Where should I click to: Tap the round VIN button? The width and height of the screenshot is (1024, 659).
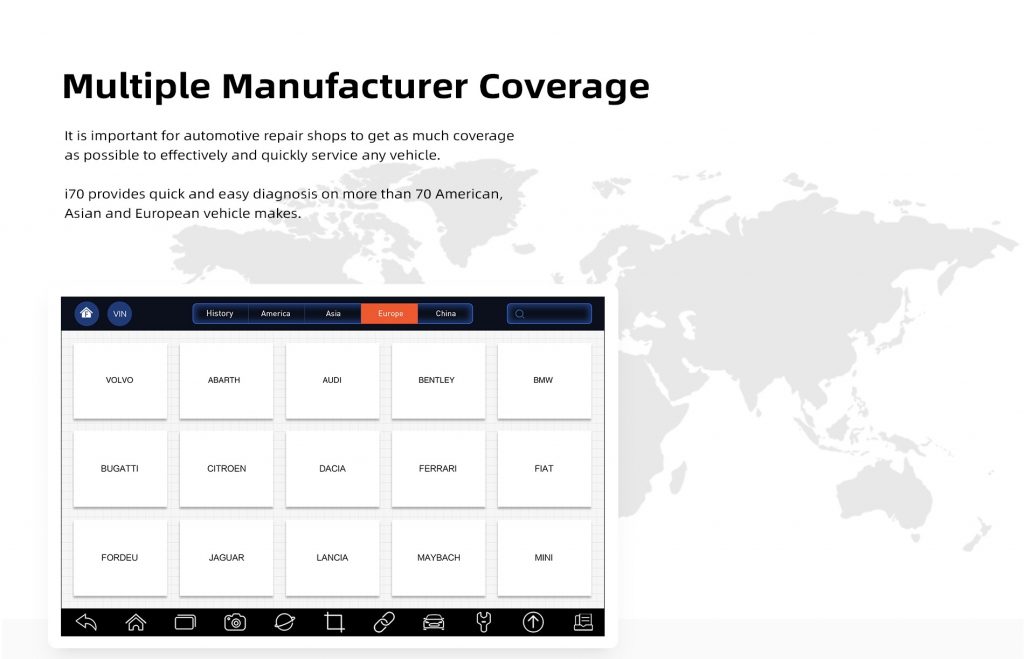pyautogui.click(x=120, y=313)
